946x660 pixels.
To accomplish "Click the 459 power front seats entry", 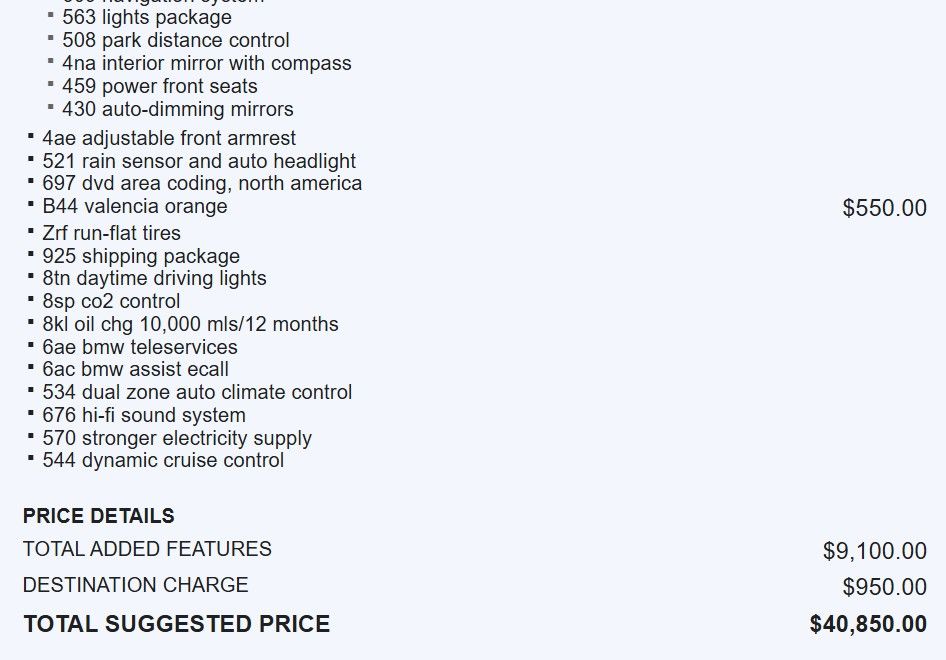I will pyautogui.click(x=159, y=86).
